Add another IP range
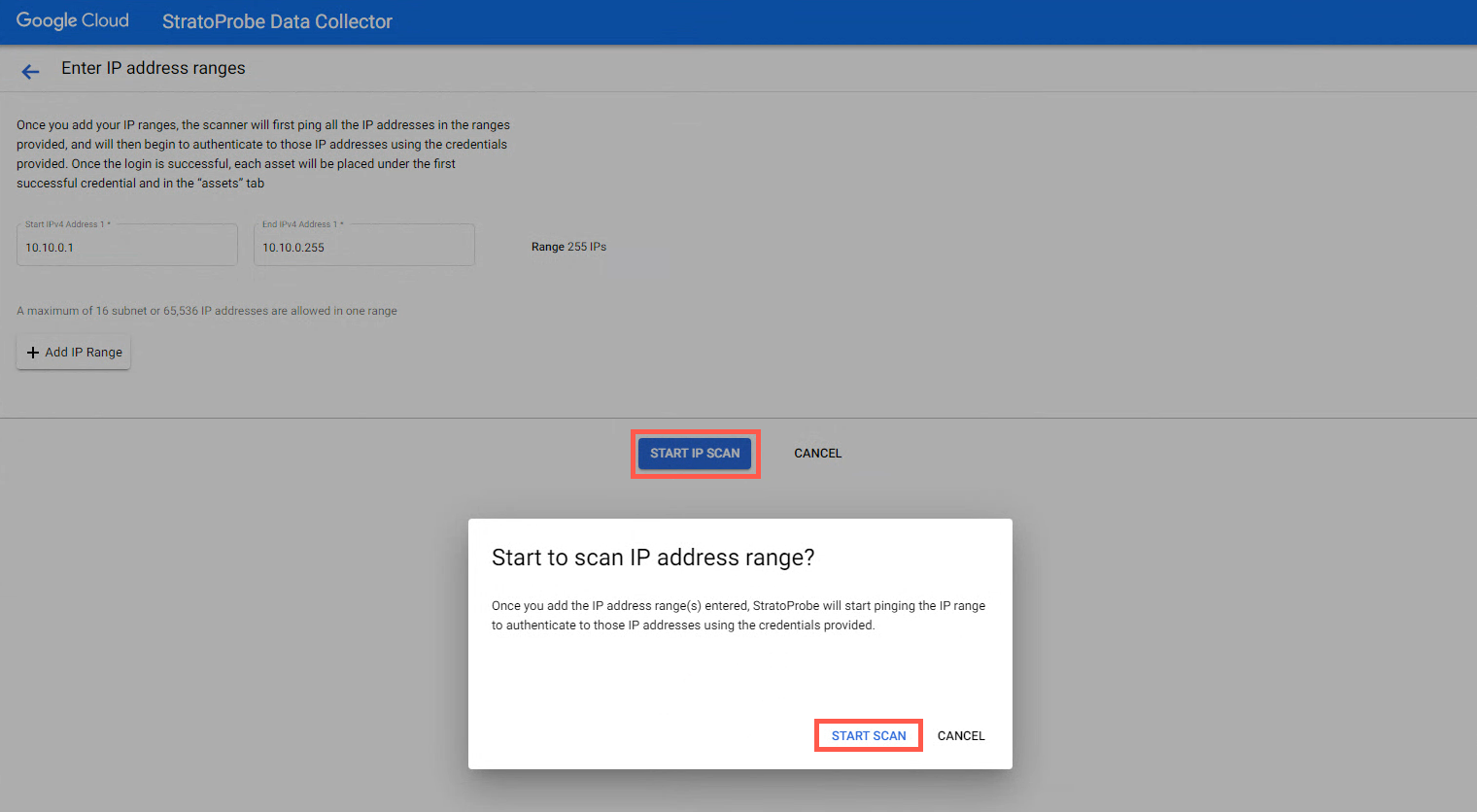 tap(74, 353)
